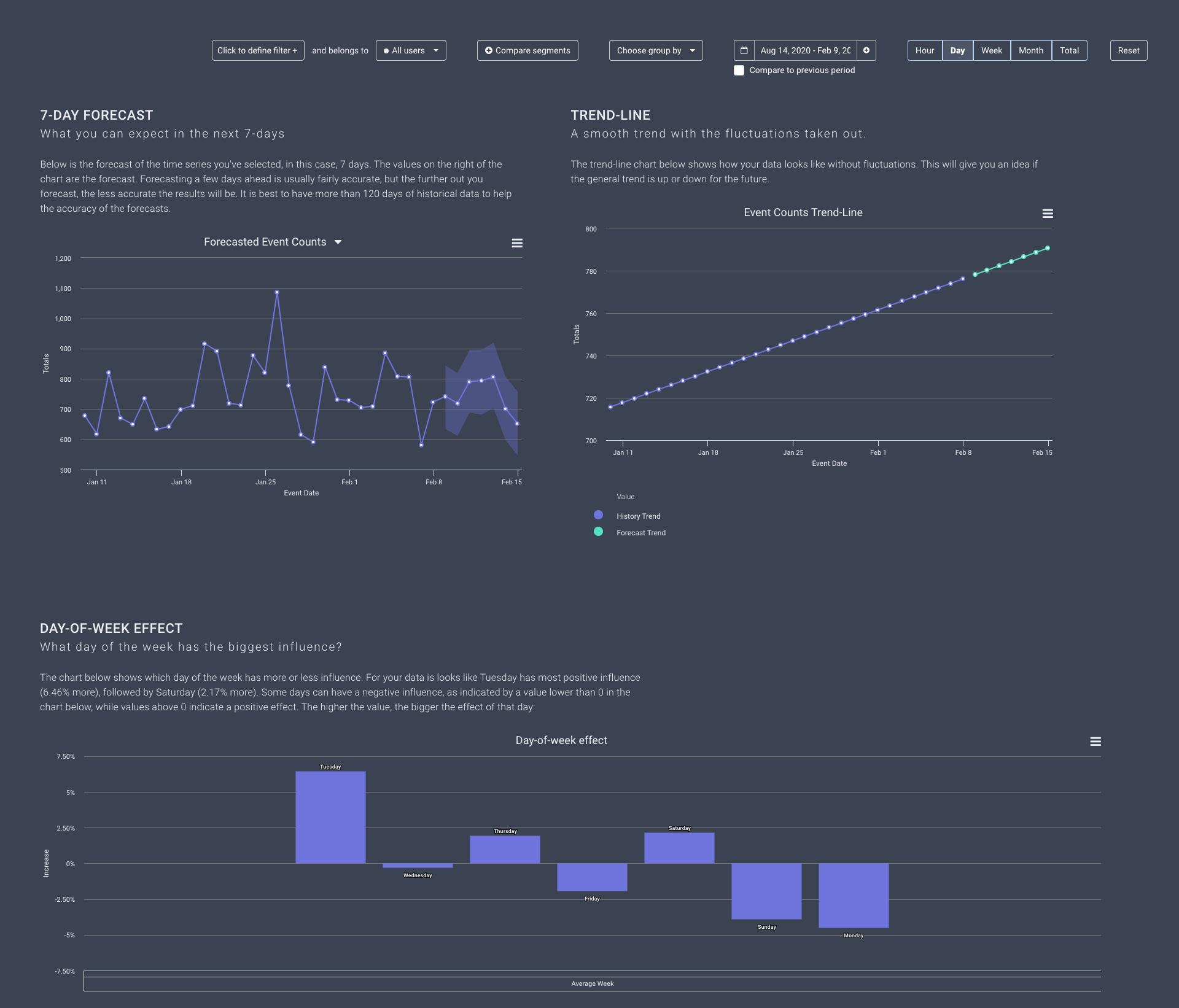
Task: Expand the Choose group by dropdown
Action: 655,50
